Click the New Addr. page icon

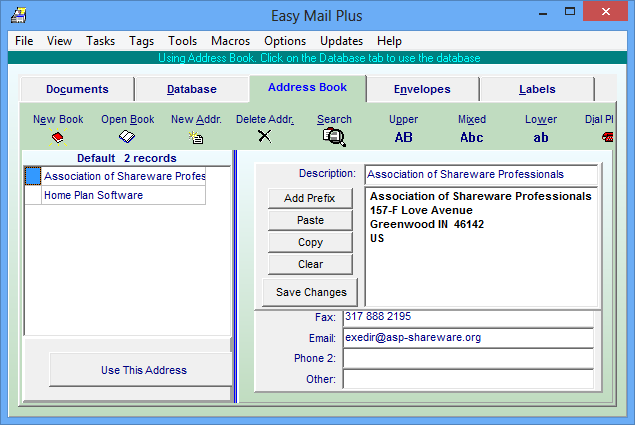coord(196,137)
